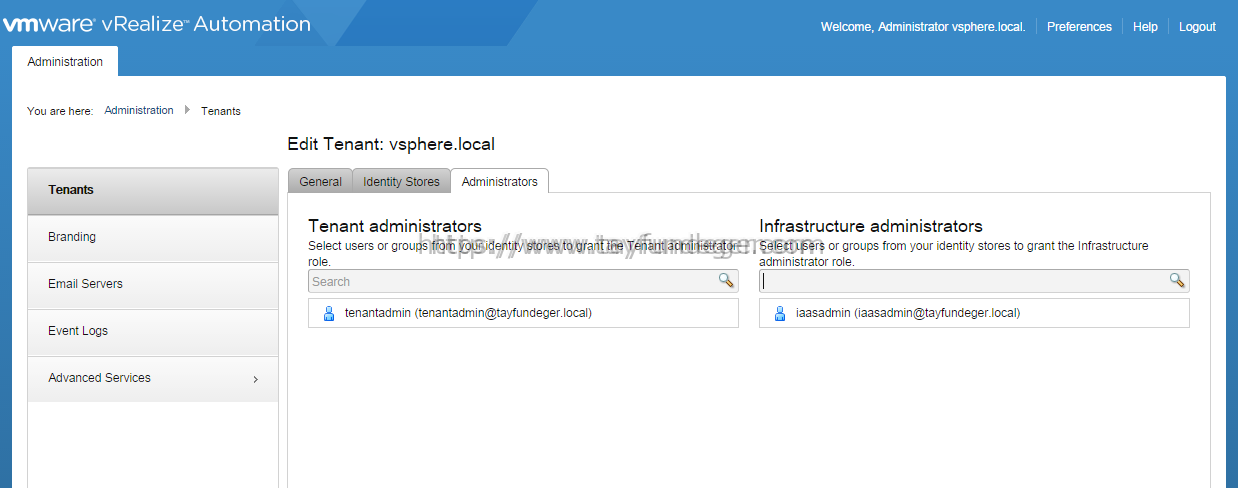The height and width of the screenshot is (488, 1238).
Task: Switch to the Identity Stores tab
Action: (401, 181)
